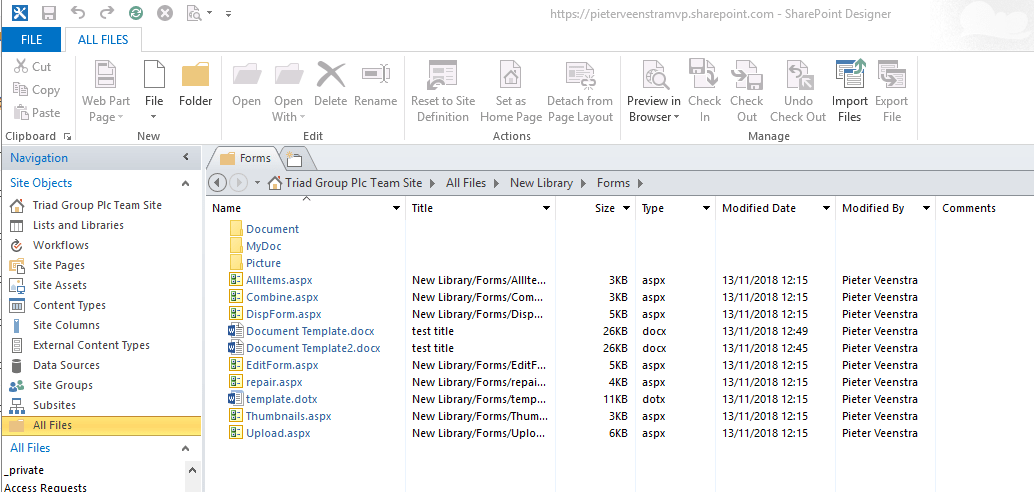This screenshot has width=1034, height=492.
Task: Click the Delete button in ribbon
Action: 330,84
